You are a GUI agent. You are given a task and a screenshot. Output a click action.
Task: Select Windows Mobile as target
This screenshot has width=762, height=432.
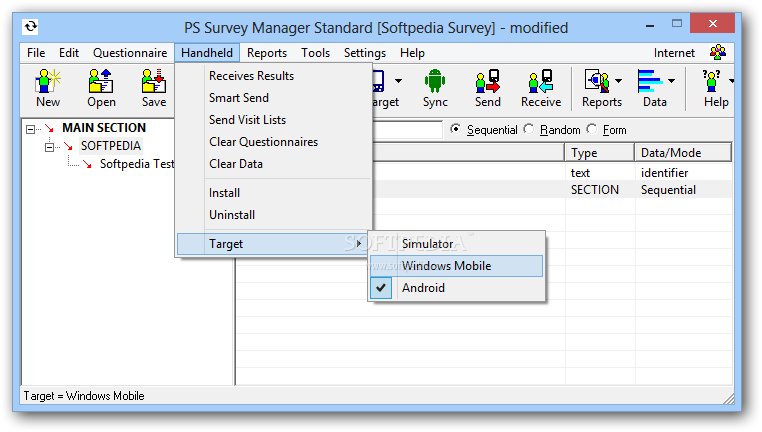pyautogui.click(x=456, y=266)
